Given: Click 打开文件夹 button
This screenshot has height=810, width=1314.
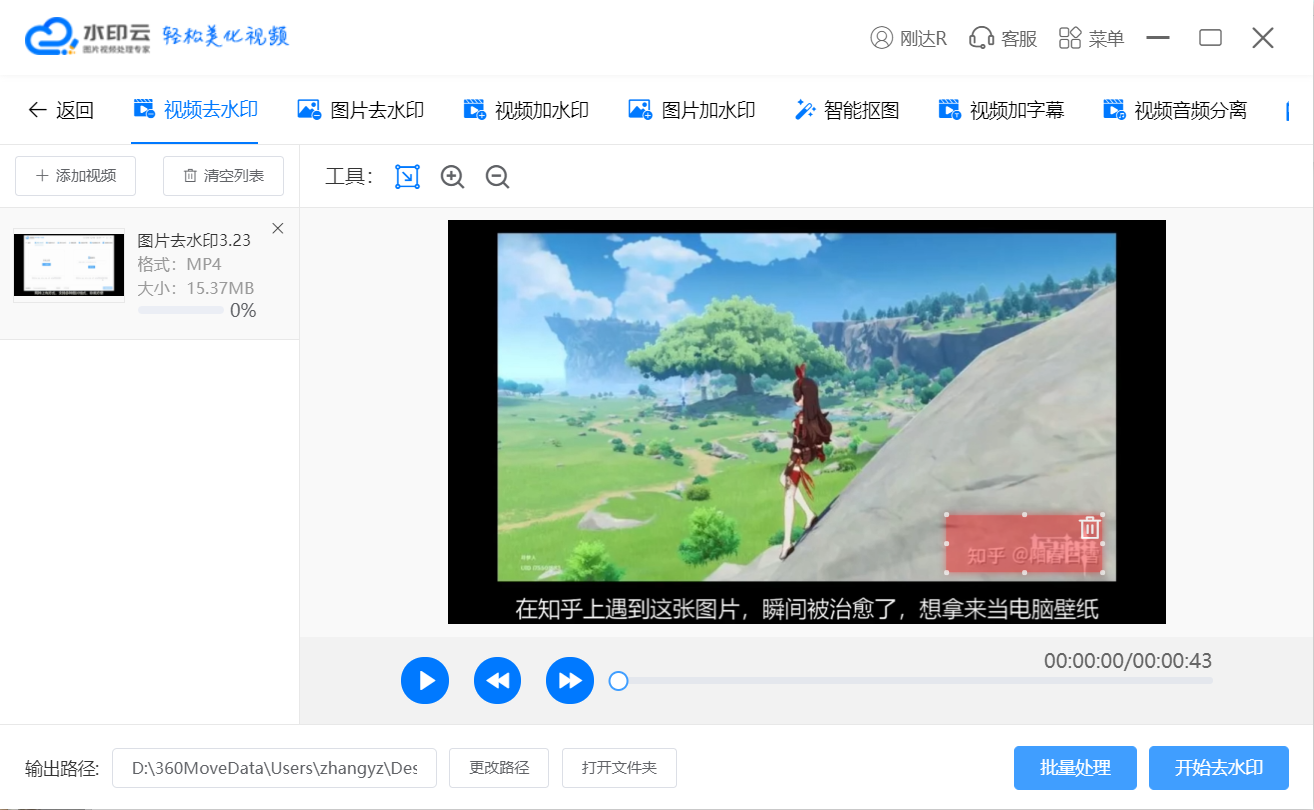Looking at the screenshot, I should pos(619,768).
